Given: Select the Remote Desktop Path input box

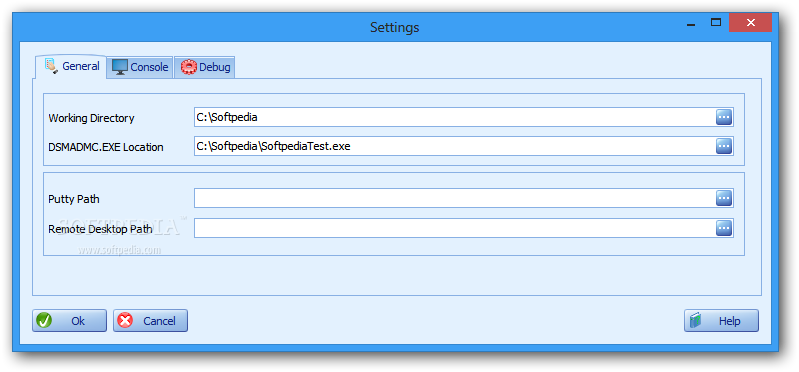Looking at the screenshot, I should coord(455,228).
